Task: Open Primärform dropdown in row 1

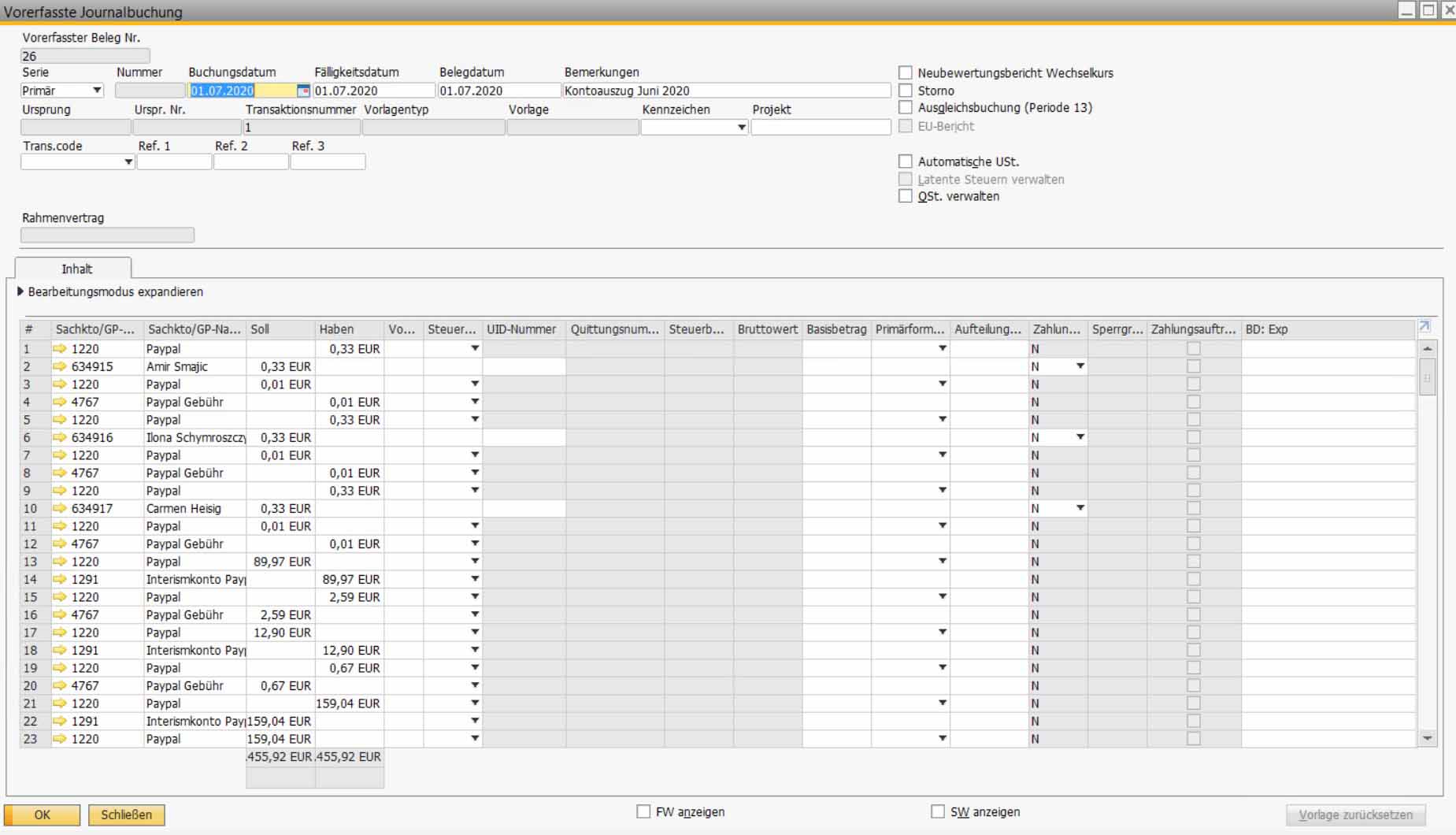Action: point(942,349)
